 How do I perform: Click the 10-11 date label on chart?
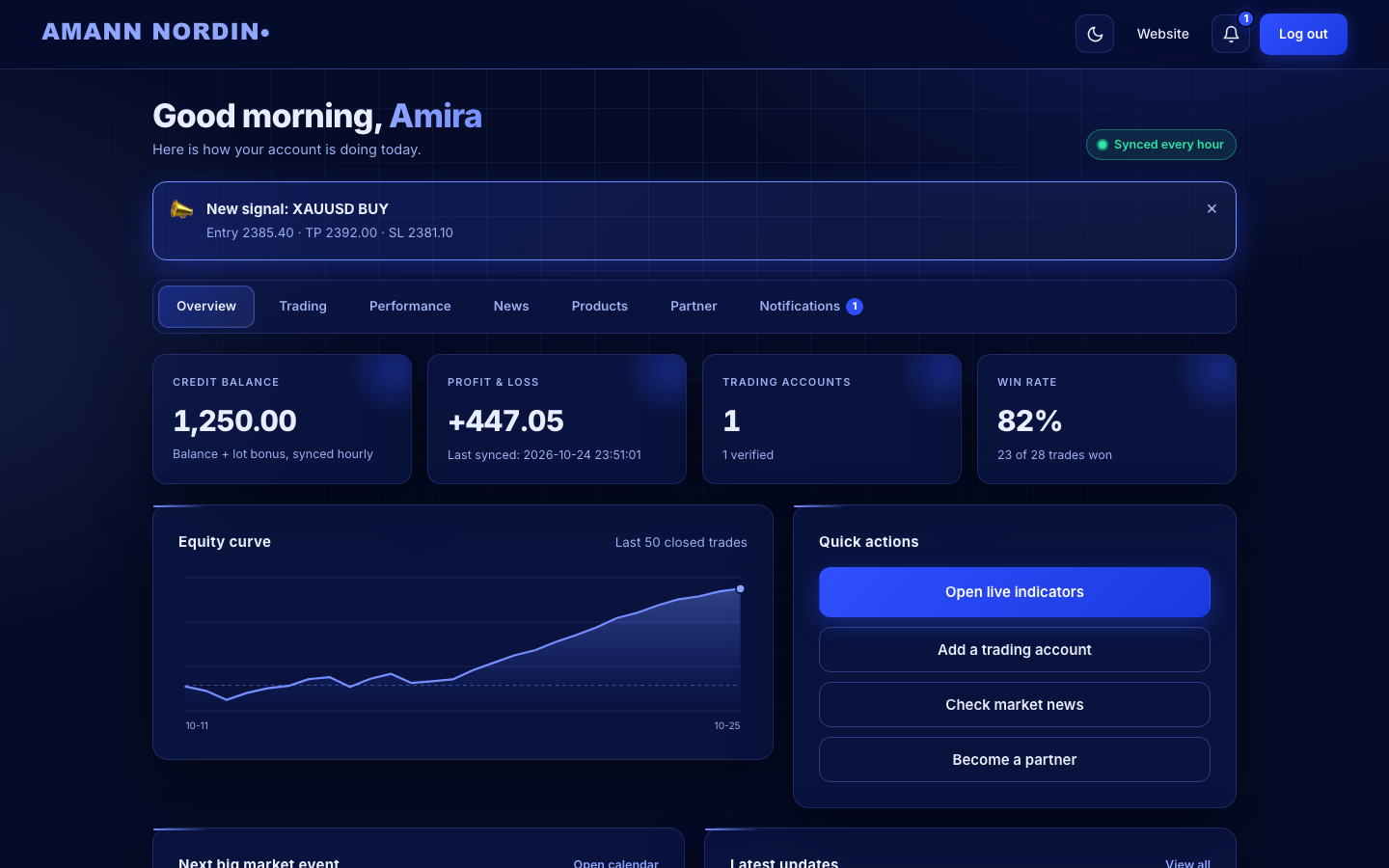coord(197,725)
